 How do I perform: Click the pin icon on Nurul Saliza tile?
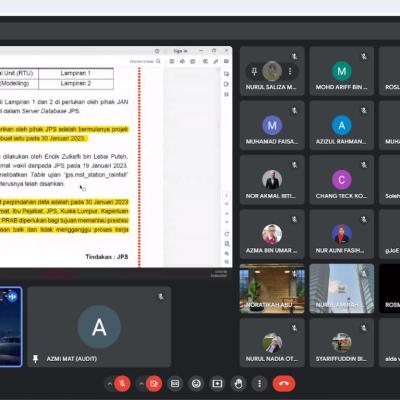pyautogui.click(x=254, y=71)
